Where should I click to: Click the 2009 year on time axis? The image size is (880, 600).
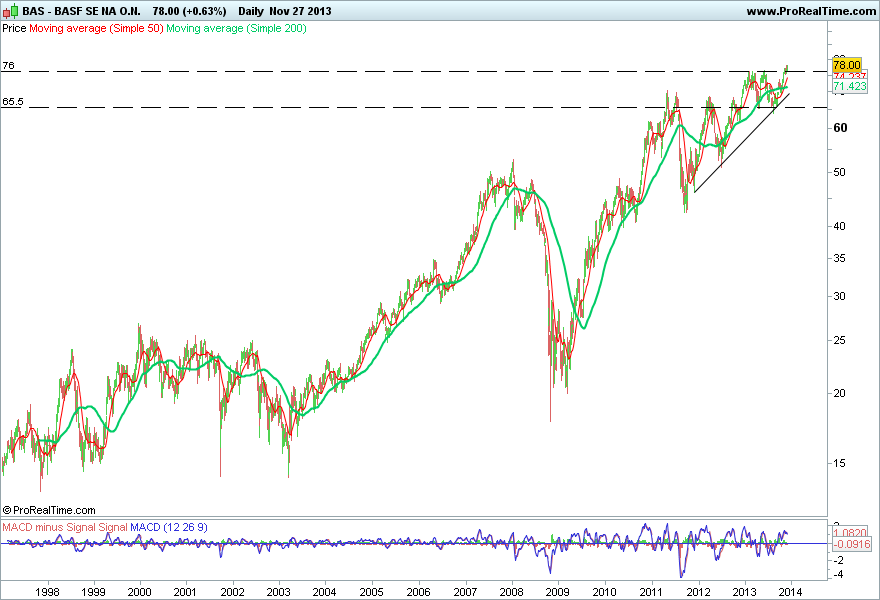pos(558,592)
